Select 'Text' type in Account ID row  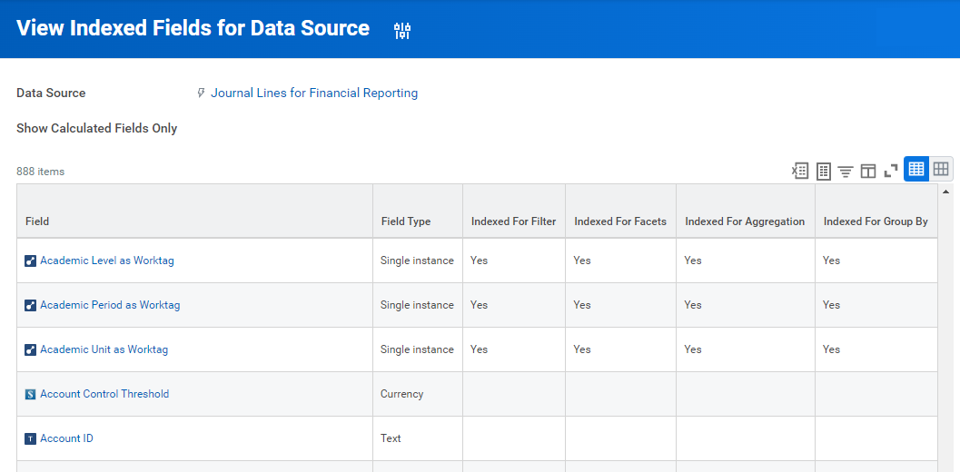(x=391, y=438)
